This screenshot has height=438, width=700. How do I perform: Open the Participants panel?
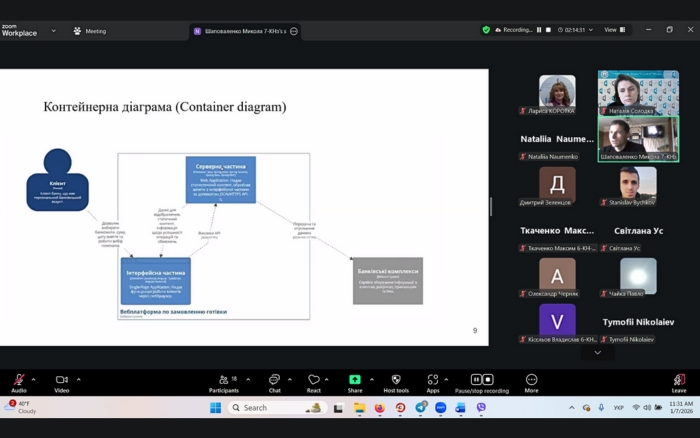click(x=223, y=381)
